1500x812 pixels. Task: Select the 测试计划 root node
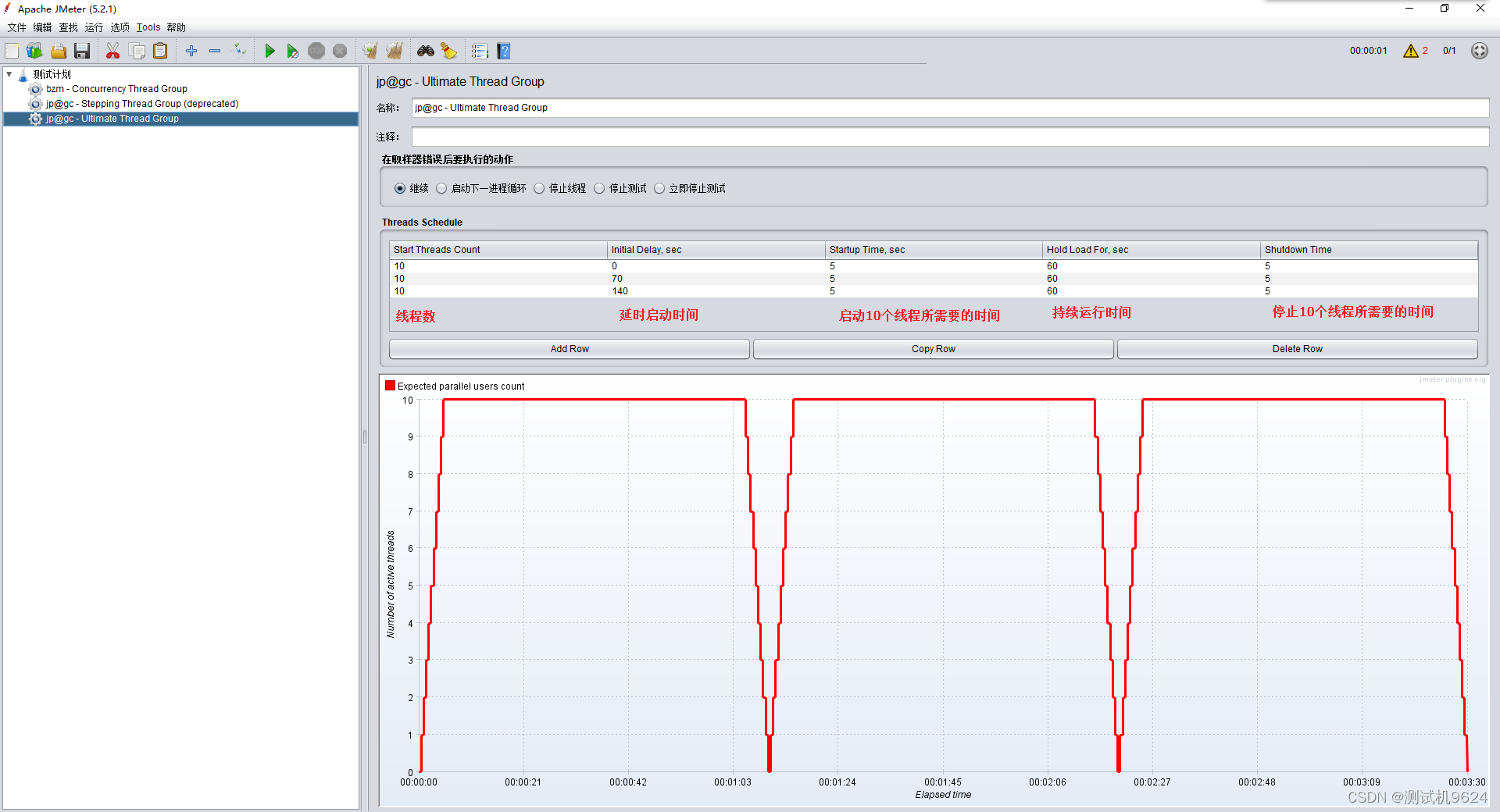[x=52, y=74]
